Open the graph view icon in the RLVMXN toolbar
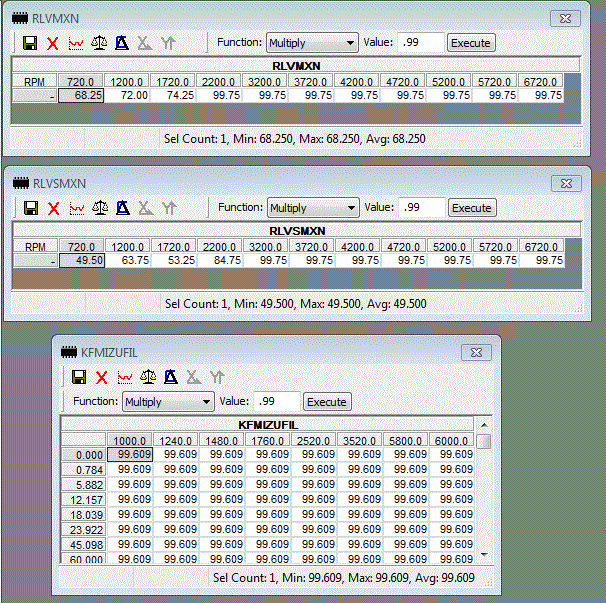 [x=76, y=43]
